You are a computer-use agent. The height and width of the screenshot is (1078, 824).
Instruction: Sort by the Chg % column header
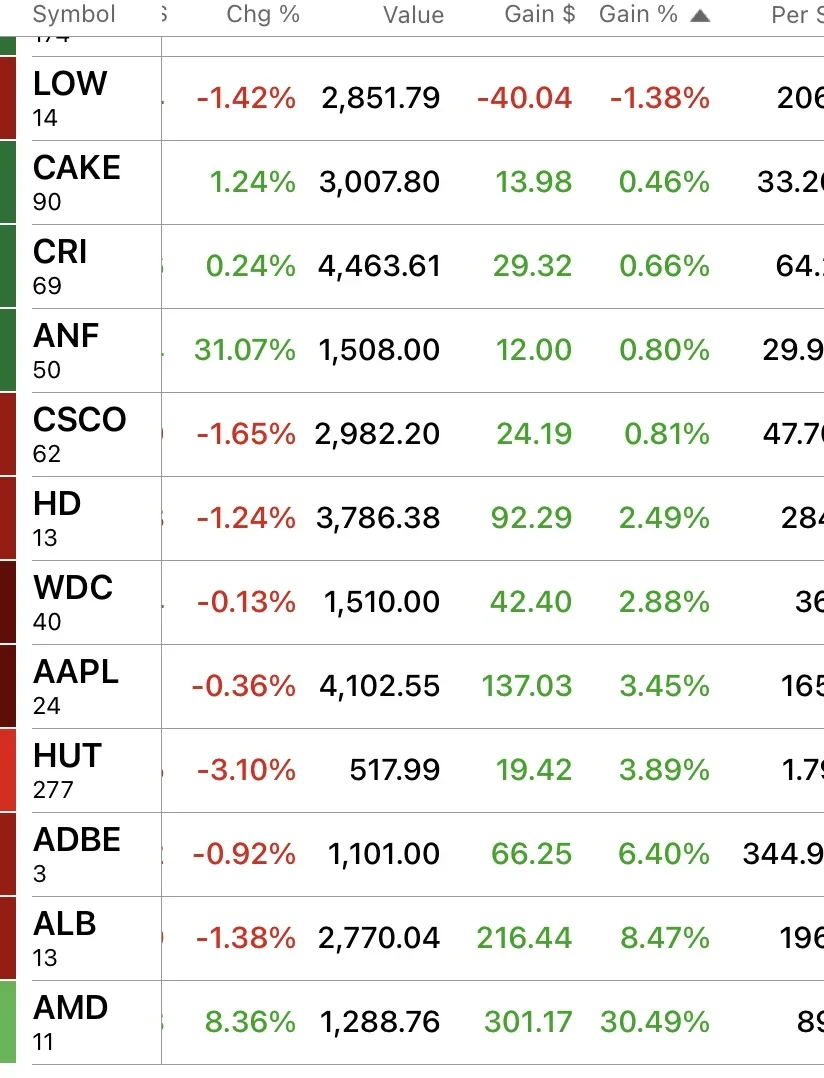[263, 14]
